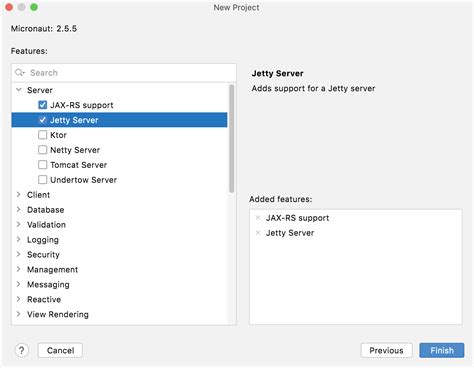474x368 pixels.
Task: Select the 'Netty Server' feature label
Action: pos(75,150)
